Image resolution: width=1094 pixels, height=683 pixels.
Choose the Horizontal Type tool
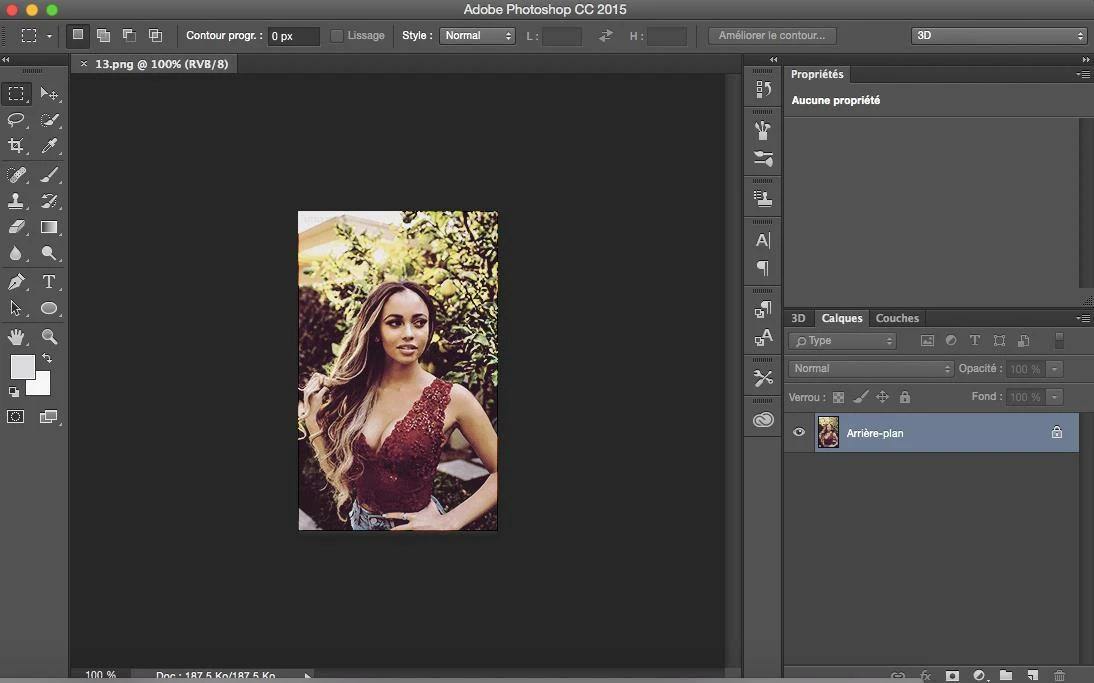point(49,282)
